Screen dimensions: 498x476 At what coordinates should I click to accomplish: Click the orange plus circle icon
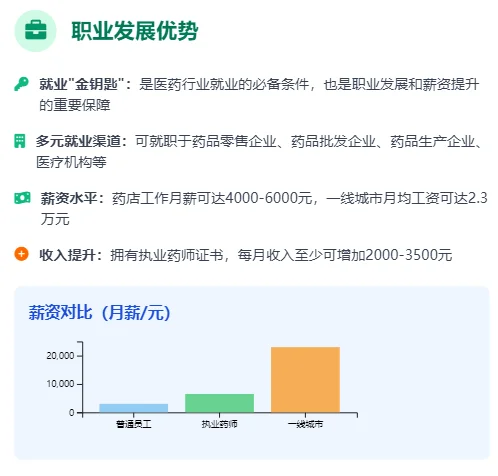point(21,254)
